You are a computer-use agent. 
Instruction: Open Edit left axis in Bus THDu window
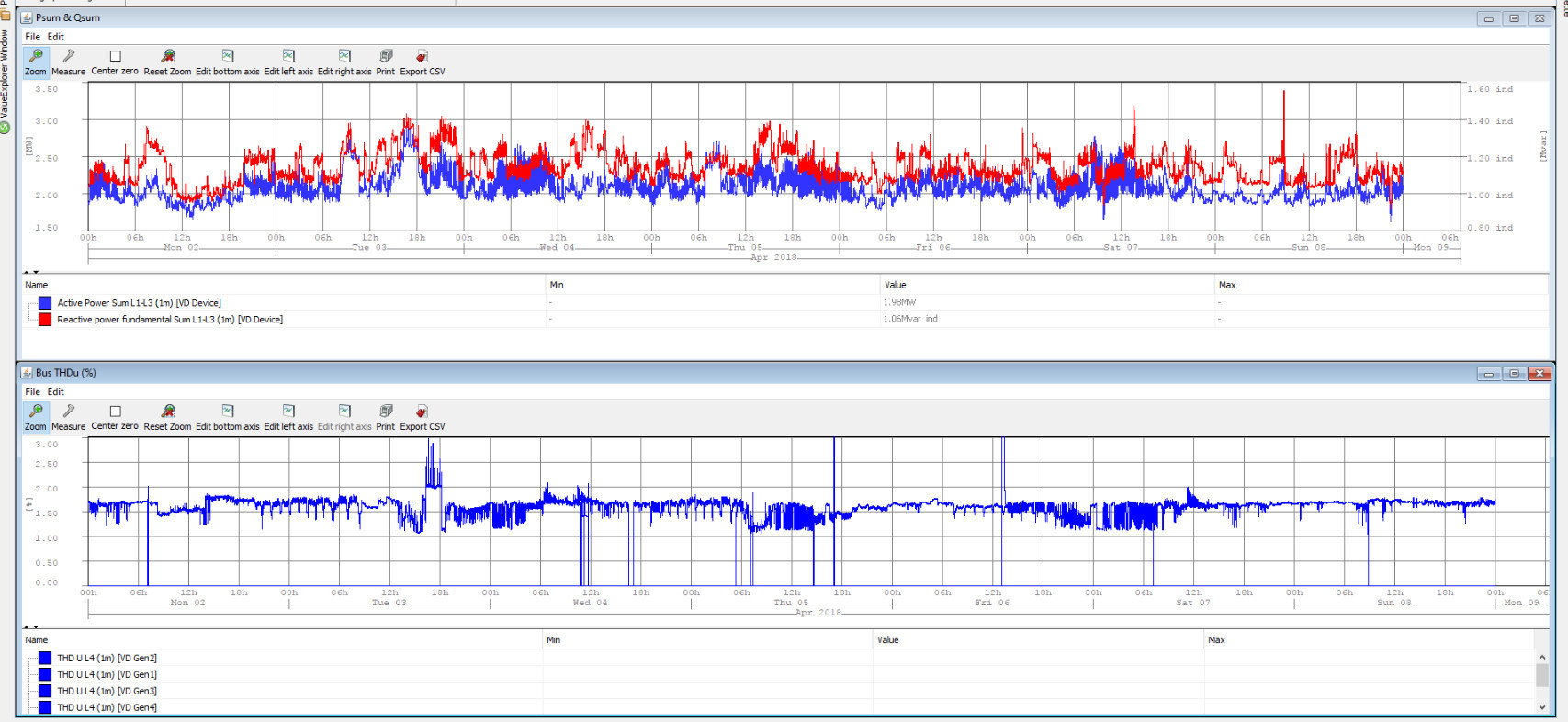(288, 417)
